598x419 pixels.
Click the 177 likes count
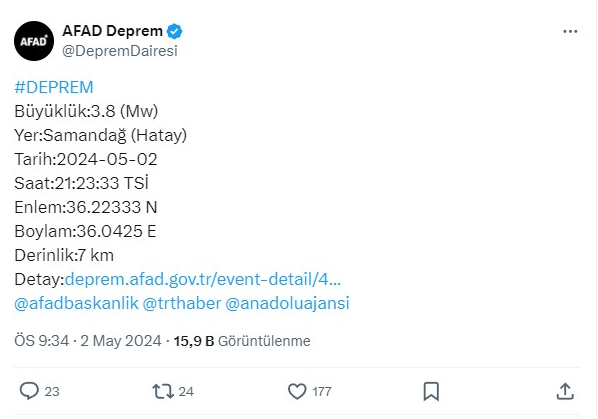[x=322, y=392]
